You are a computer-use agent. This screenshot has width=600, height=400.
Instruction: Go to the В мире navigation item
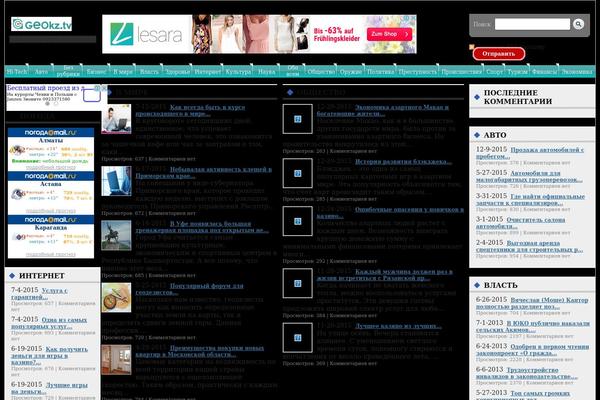(123, 72)
